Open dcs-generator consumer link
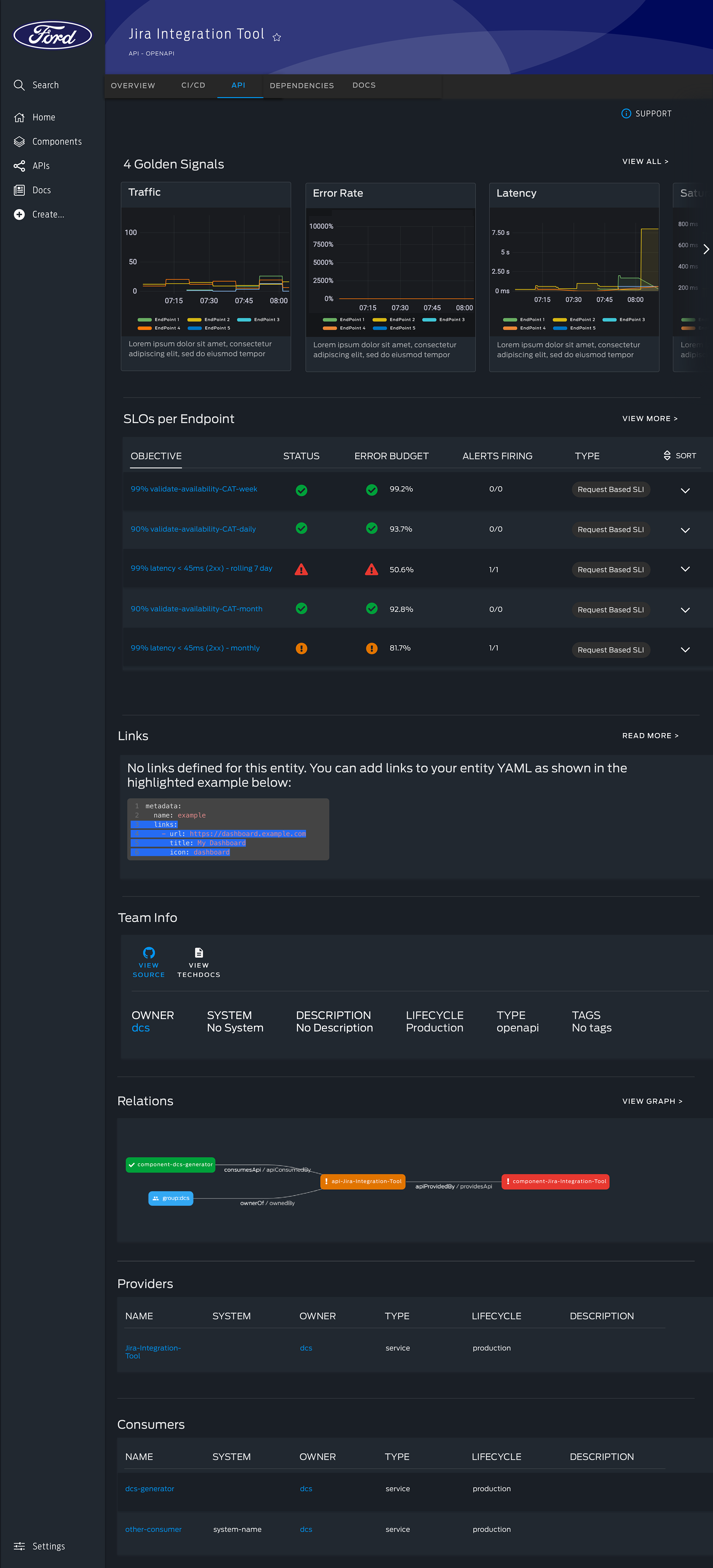 point(150,1488)
